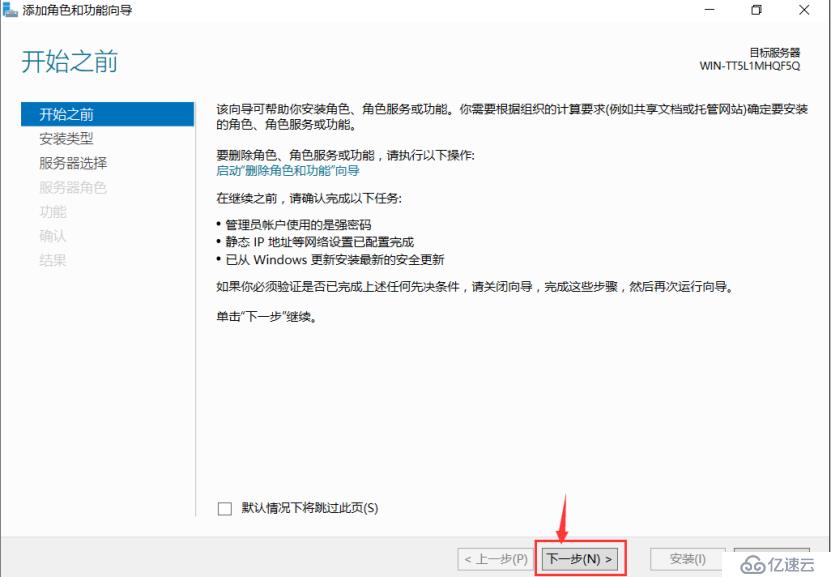Click the wizard icon in the title bar
The width and height of the screenshot is (831, 577).
[10, 10]
